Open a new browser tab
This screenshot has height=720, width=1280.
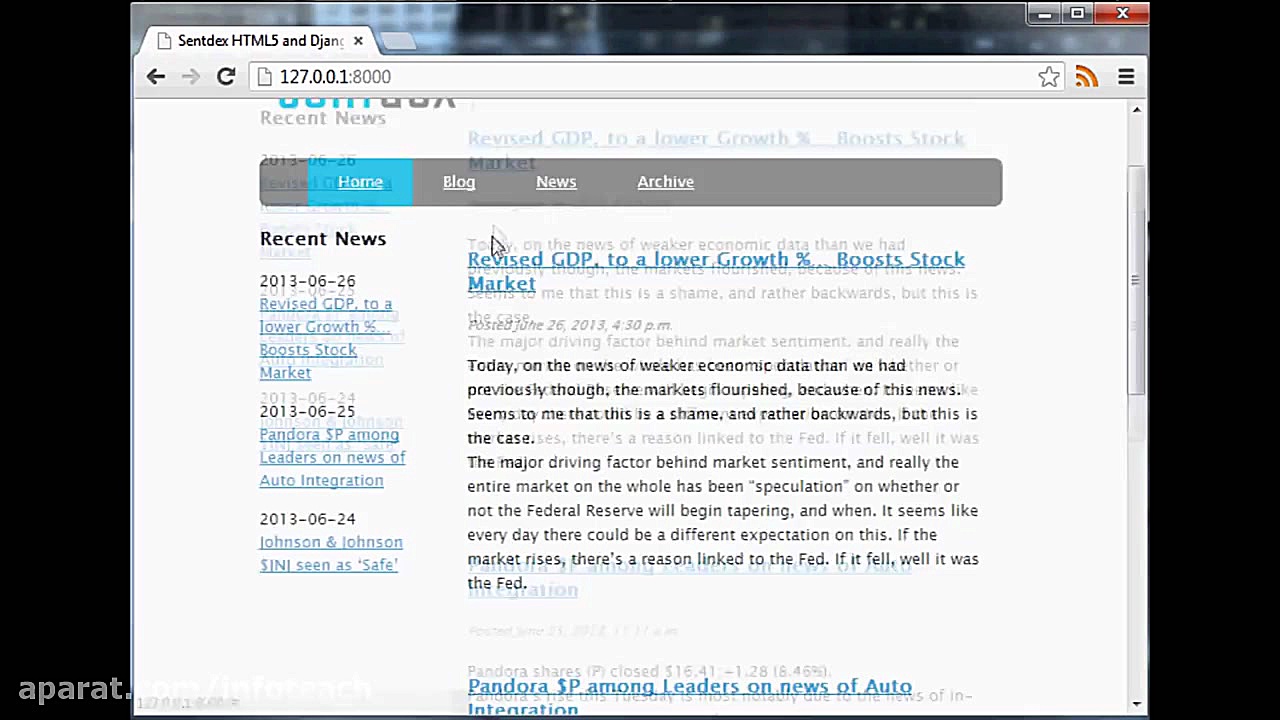[x=398, y=41]
